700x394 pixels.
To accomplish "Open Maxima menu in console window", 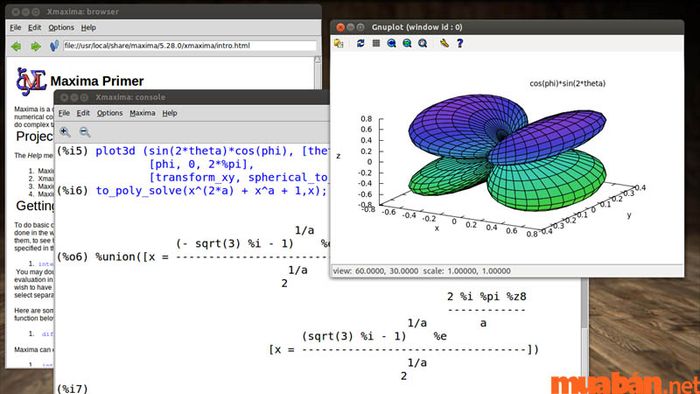I will coord(142,113).
